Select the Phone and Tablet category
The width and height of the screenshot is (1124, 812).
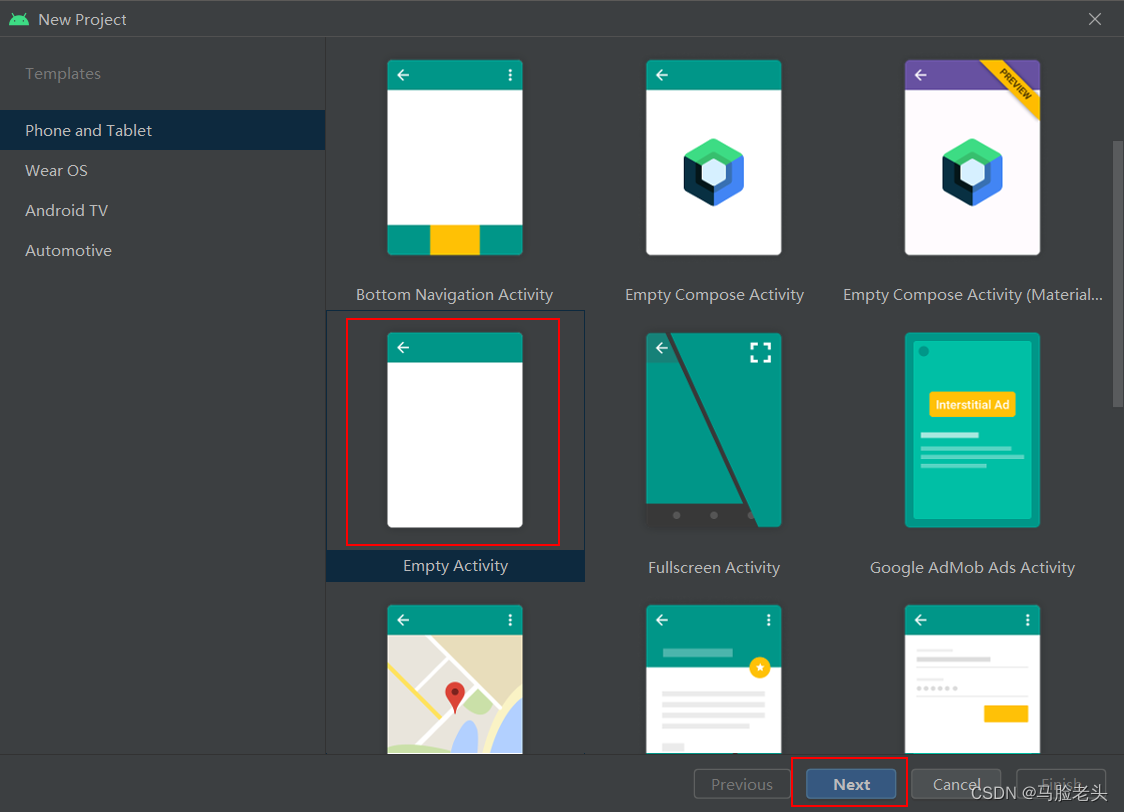point(162,130)
